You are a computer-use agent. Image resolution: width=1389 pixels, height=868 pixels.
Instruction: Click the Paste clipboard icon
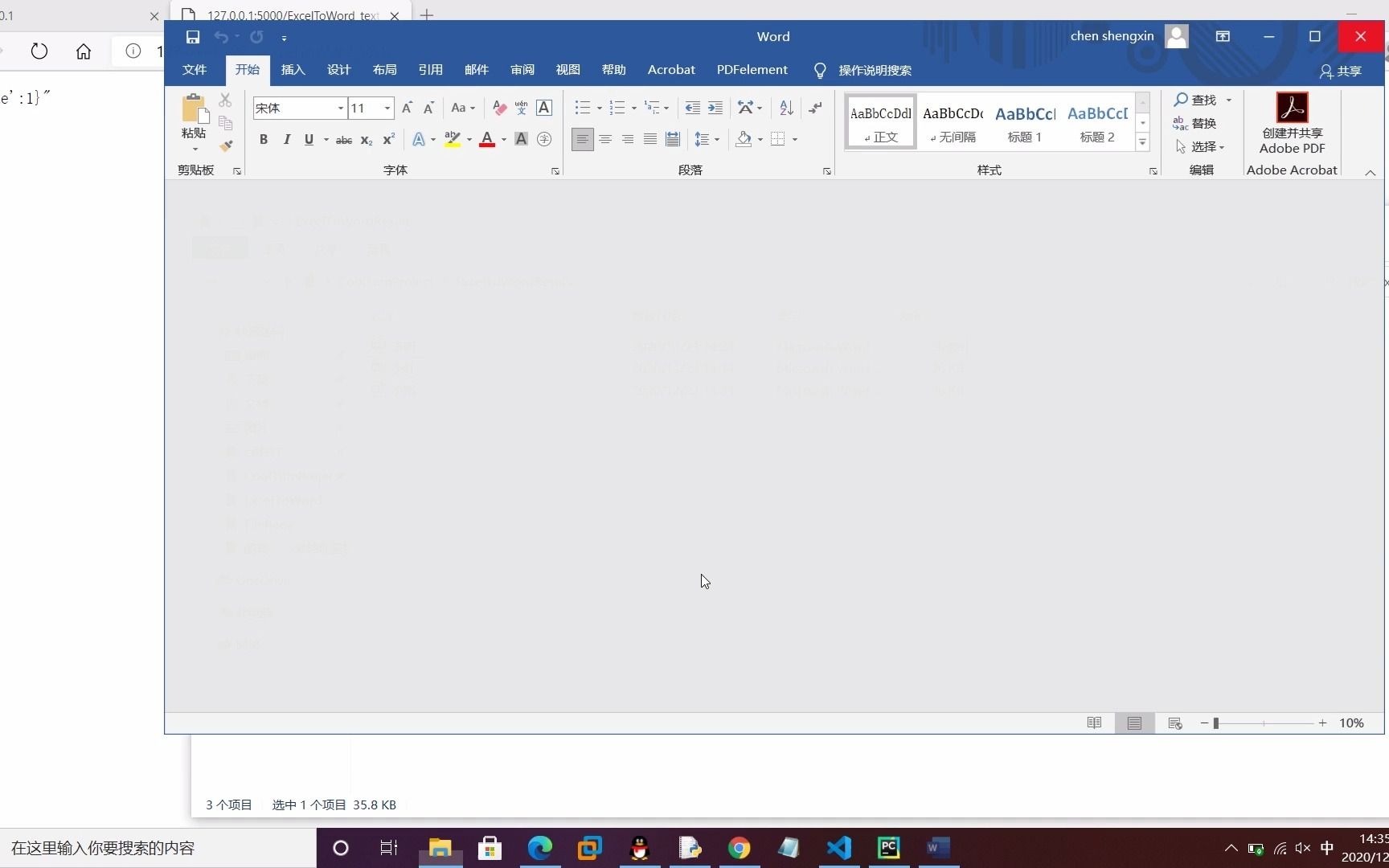coord(194,108)
